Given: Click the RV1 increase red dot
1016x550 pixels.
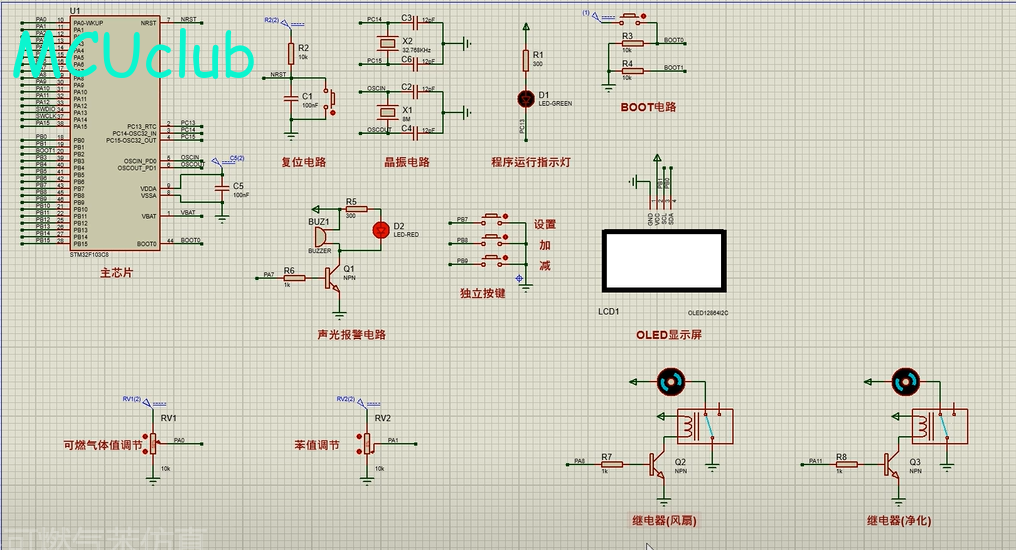Looking at the screenshot, I should pyautogui.click(x=146, y=437).
